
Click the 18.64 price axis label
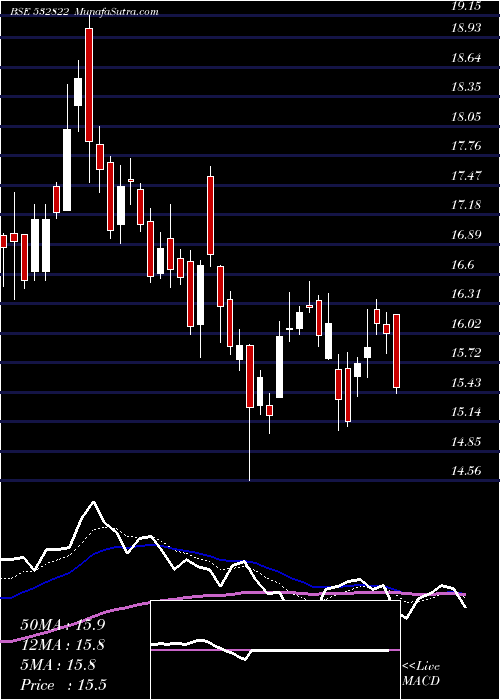coord(467,57)
